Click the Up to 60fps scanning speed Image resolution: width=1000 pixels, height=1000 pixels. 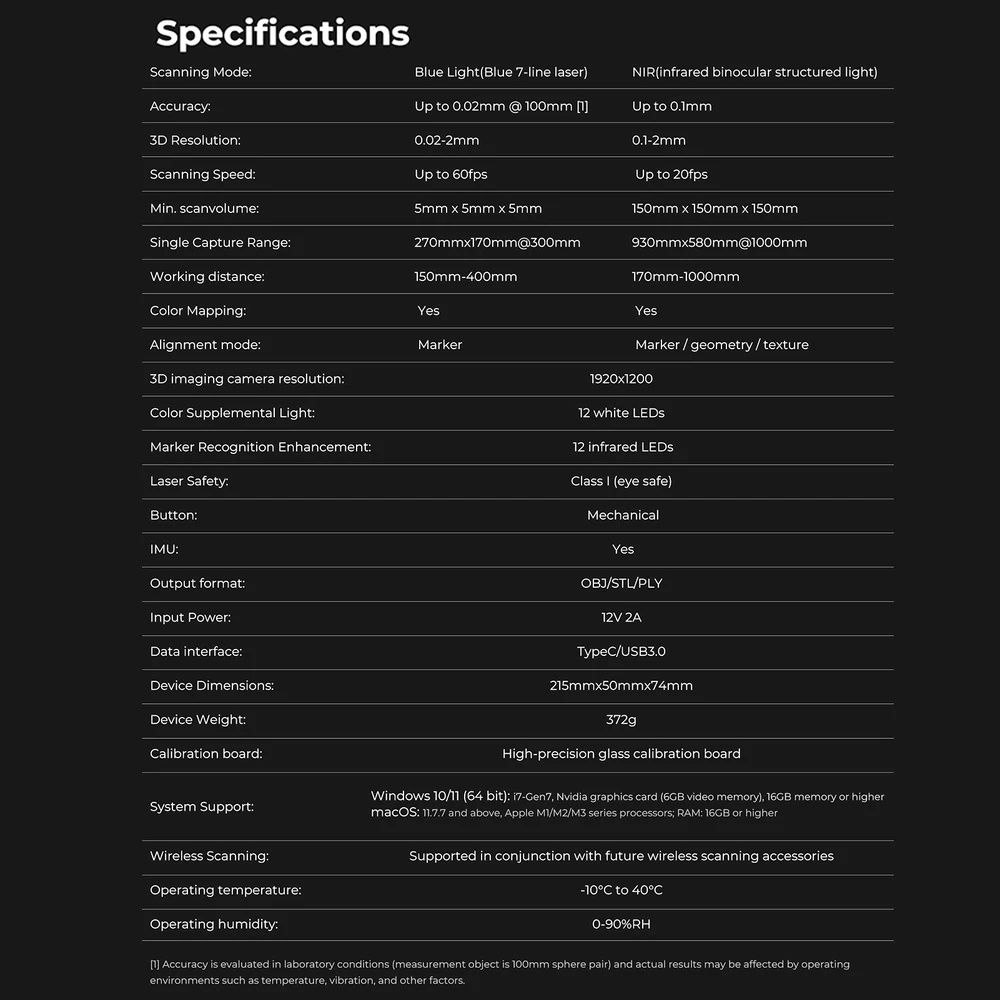450,174
